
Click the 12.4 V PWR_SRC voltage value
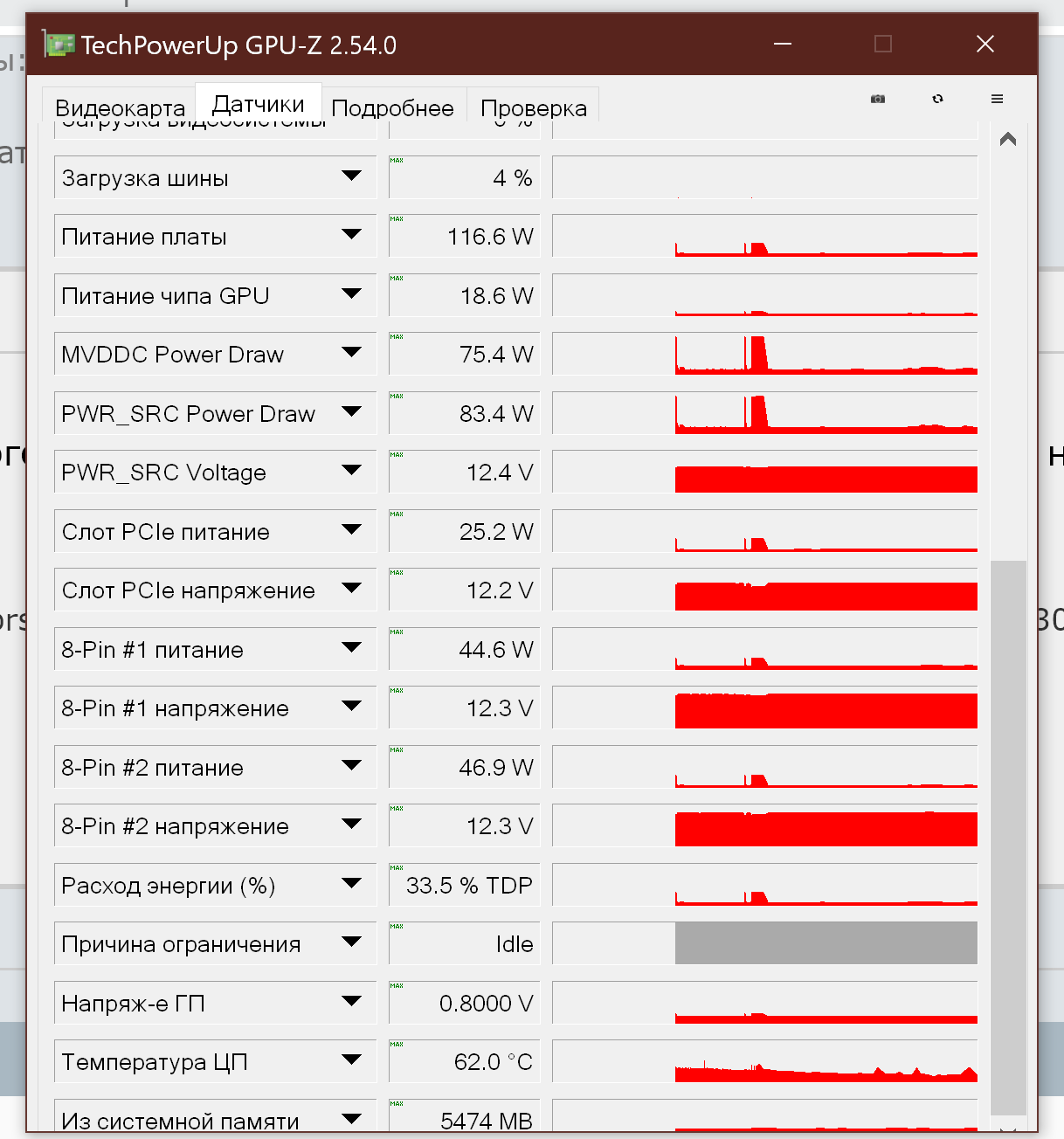tap(465, 472)
